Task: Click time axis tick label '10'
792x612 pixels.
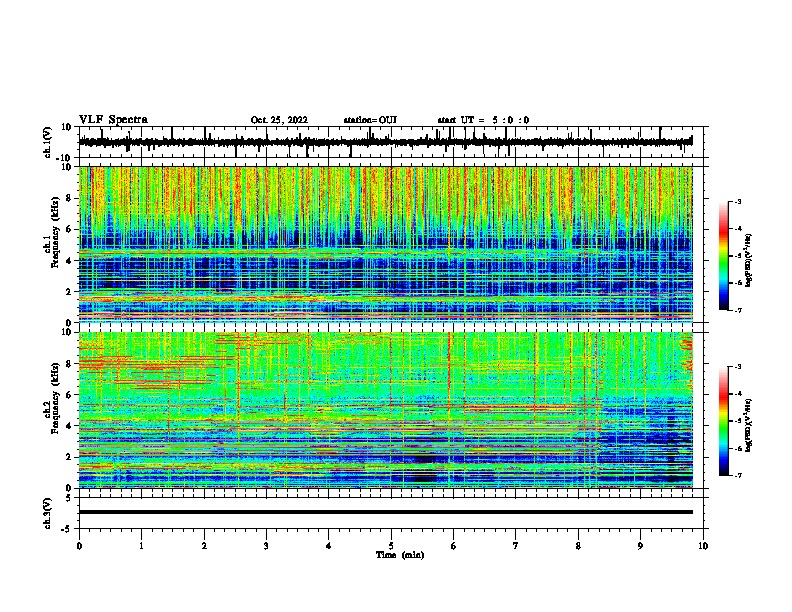Action: [x=703, y=546]
